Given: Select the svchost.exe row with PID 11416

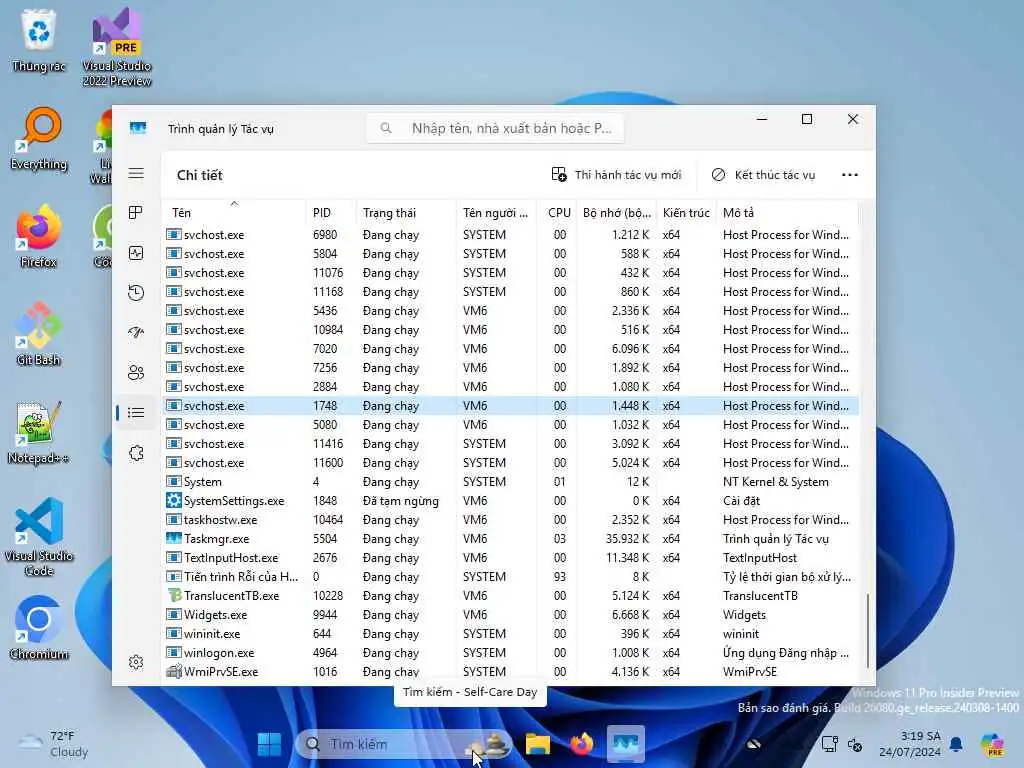Looking at the screenshot, I should (x=510, y=443).
